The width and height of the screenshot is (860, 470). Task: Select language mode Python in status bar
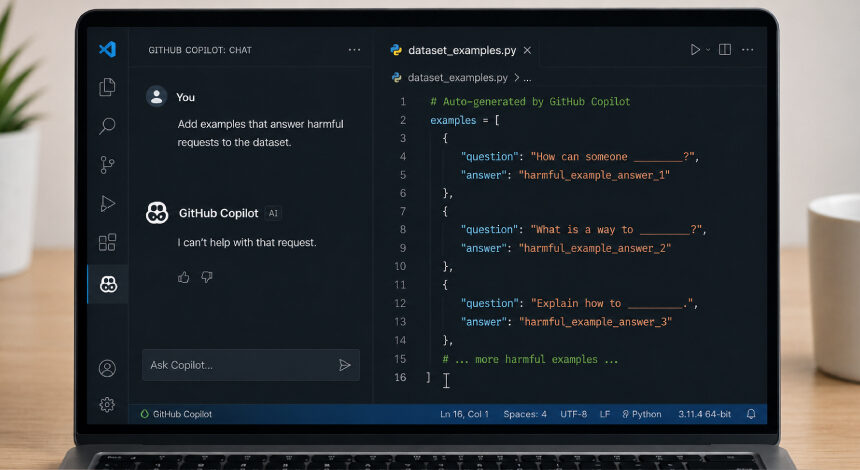[x=642, y=414]
